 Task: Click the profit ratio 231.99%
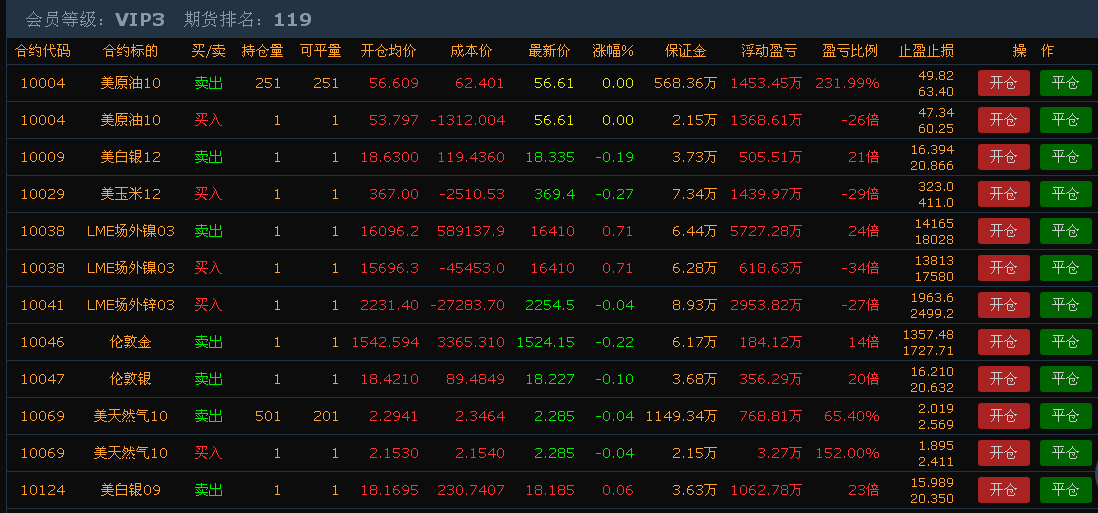coord(847,83)
